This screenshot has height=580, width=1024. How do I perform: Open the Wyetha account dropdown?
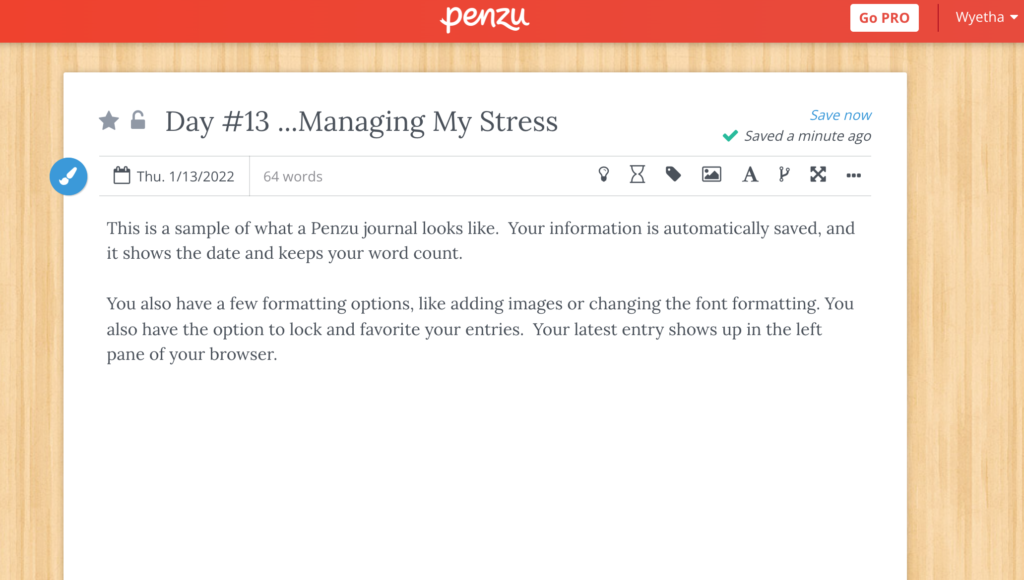point(979,18)
